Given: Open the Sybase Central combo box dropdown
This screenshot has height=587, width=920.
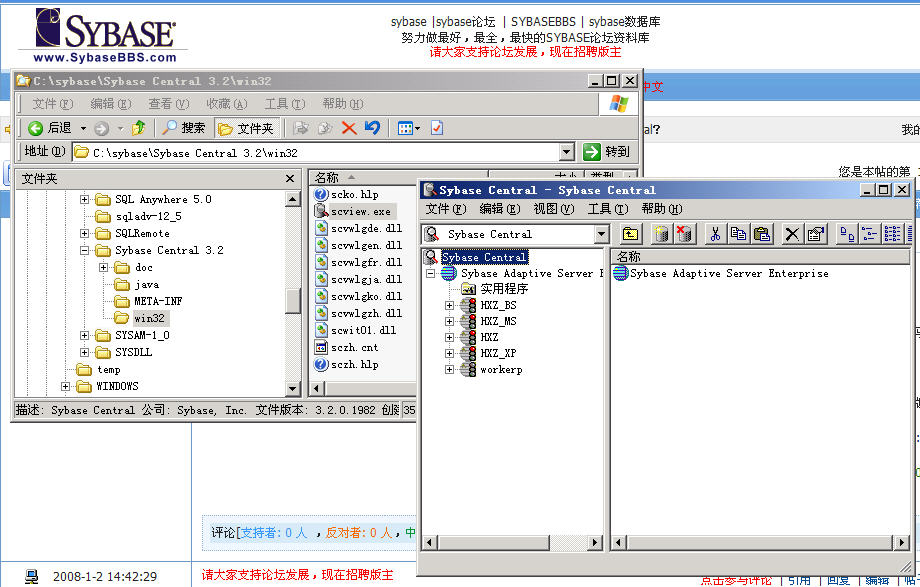Looking at the screenshot, I should (601, 234).
